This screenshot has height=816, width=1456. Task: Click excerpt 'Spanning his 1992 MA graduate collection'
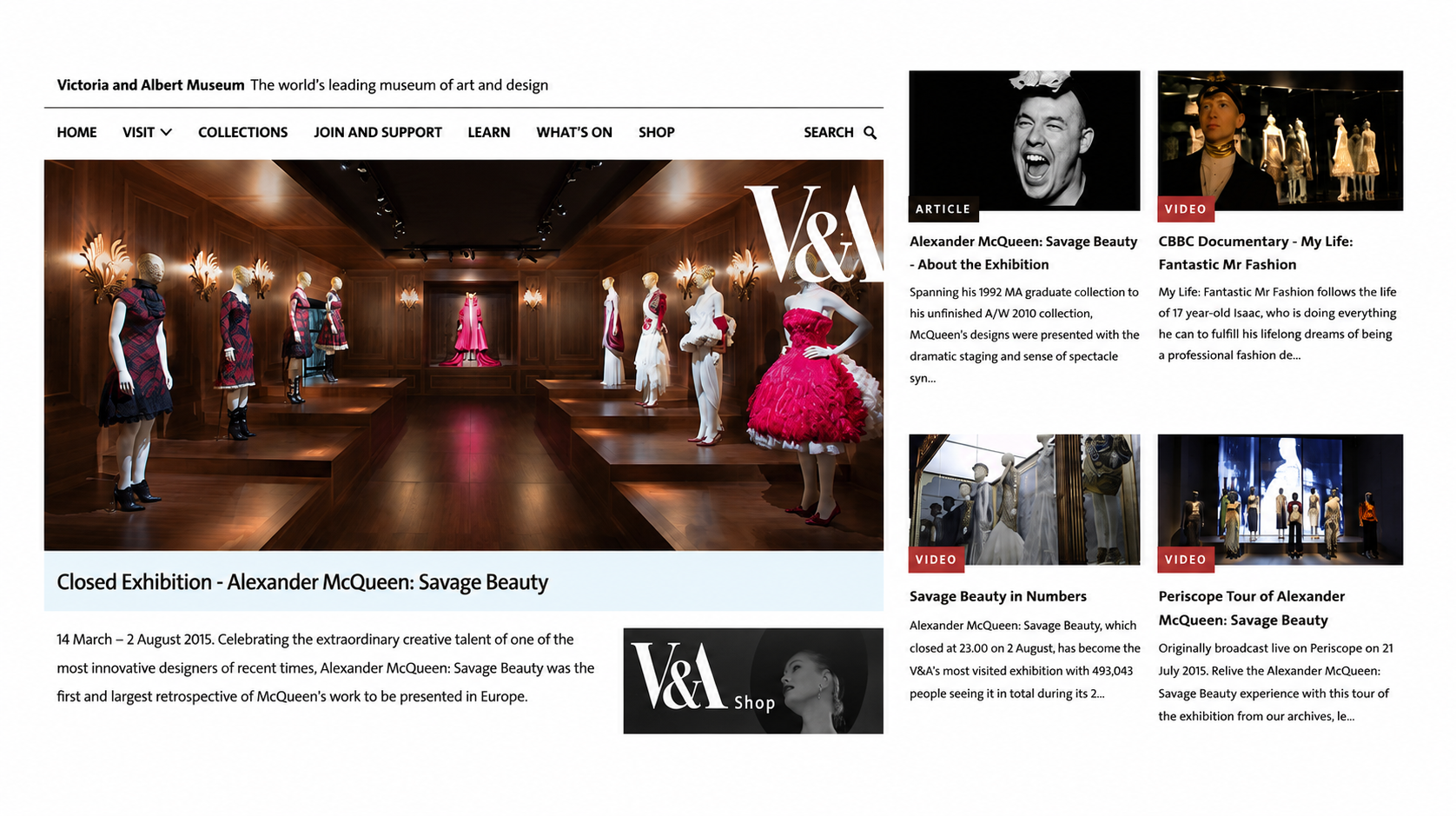[1024, 335]
